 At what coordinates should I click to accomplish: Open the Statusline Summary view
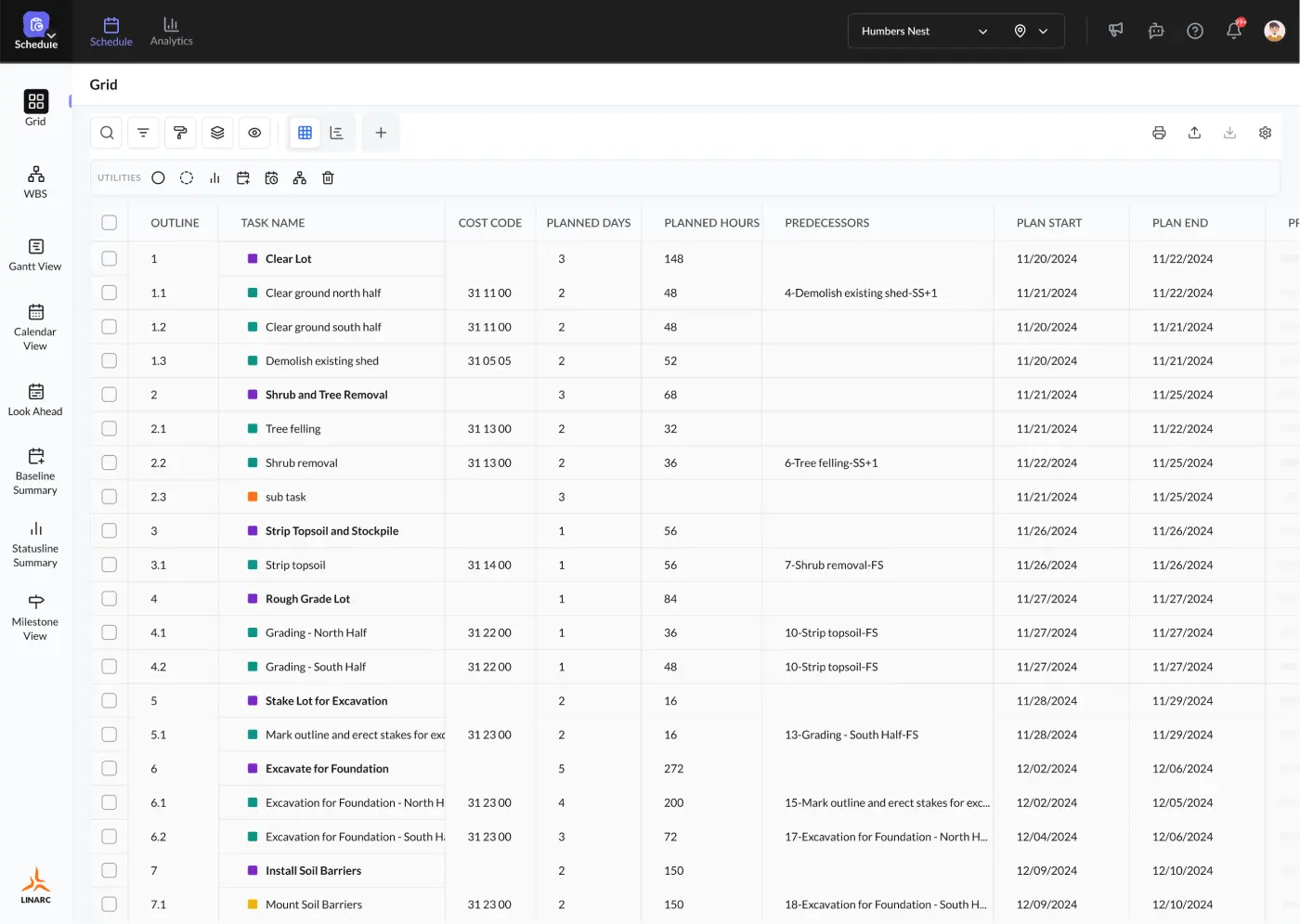[x=35, y=544]
